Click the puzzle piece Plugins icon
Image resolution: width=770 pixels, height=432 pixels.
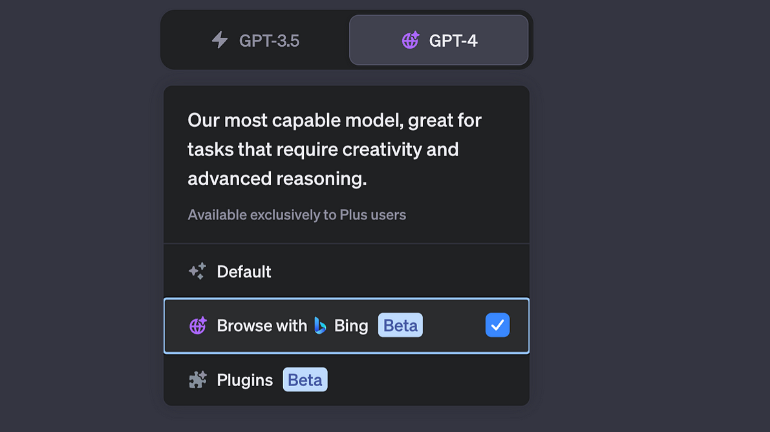(x=197, y=380)
